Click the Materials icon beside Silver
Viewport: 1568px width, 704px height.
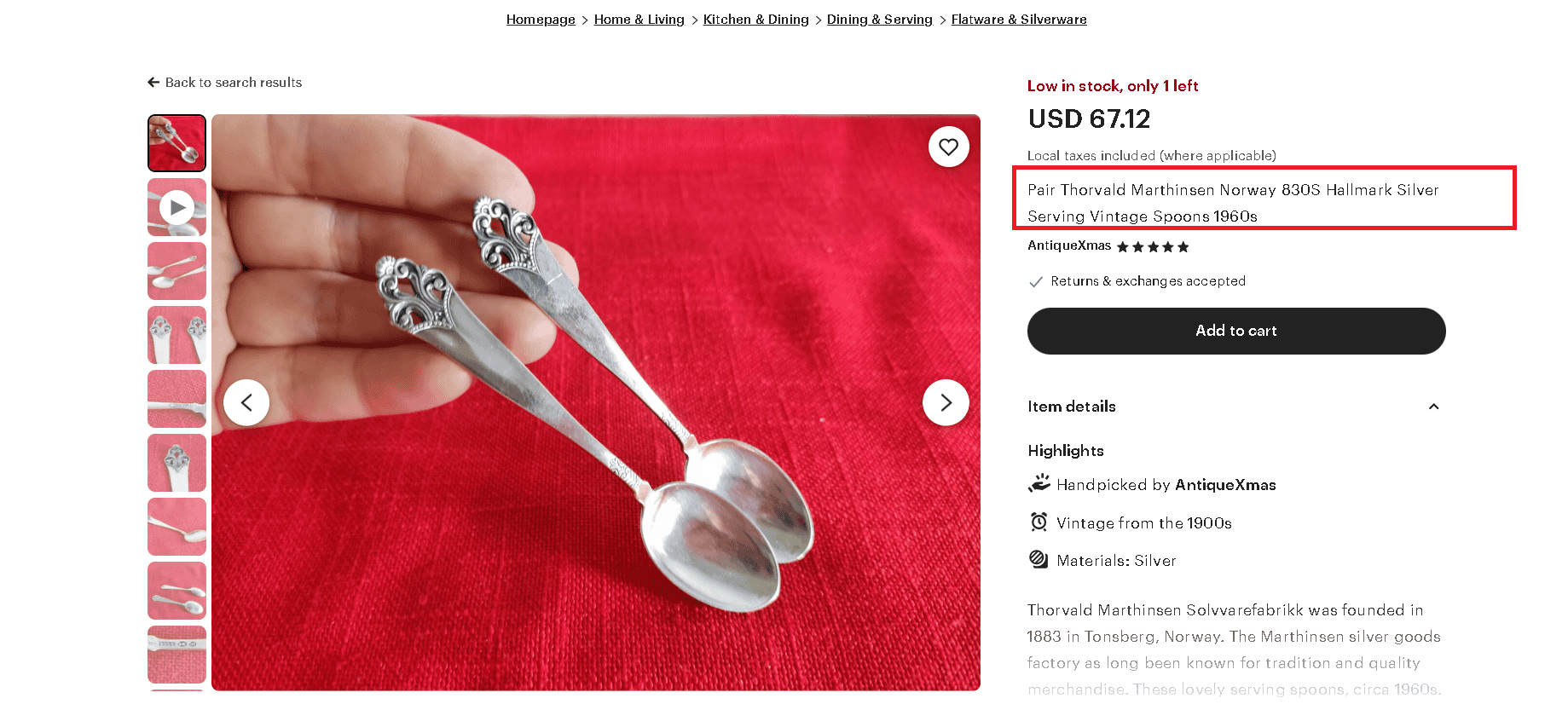[1037, 559]
